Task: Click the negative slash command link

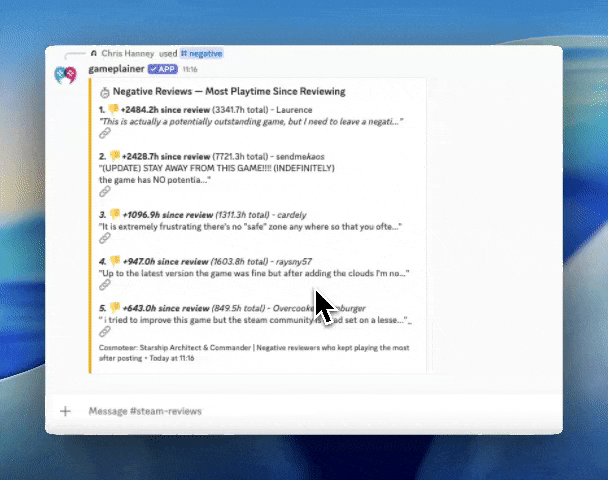Action: tap(202, 54)
